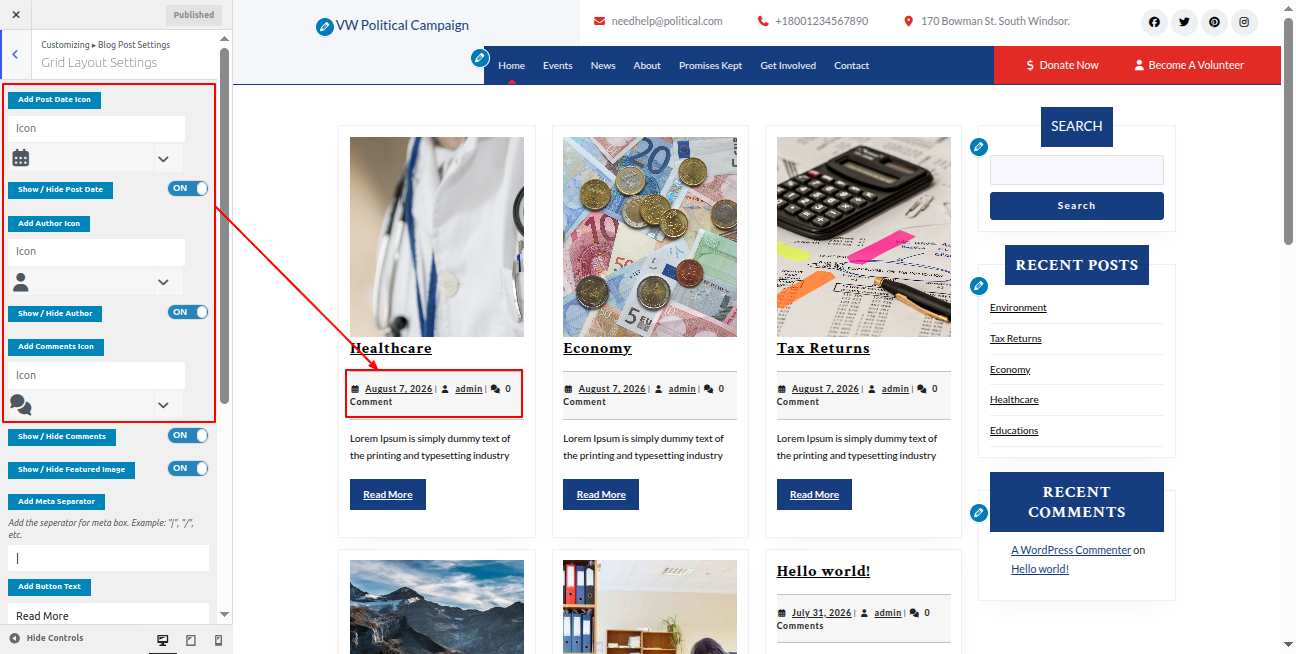Open Get Involved menu item

(x=788, y=65)
